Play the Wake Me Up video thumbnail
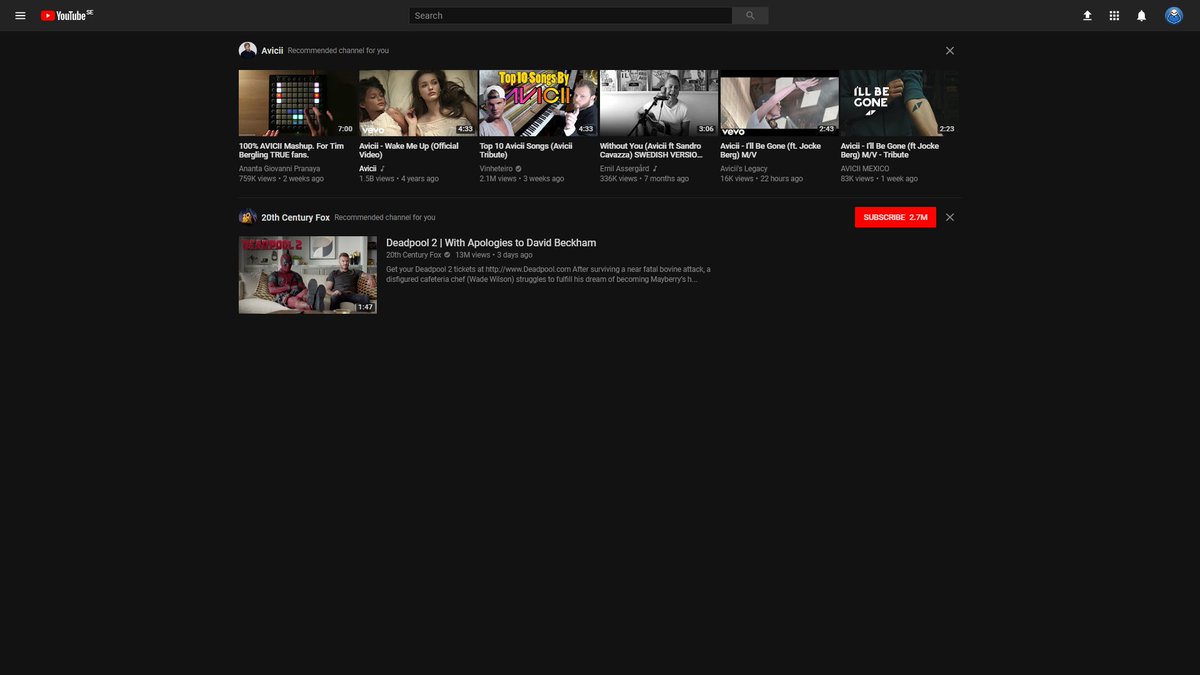1200x675 pixels. [x=418, y=103]
